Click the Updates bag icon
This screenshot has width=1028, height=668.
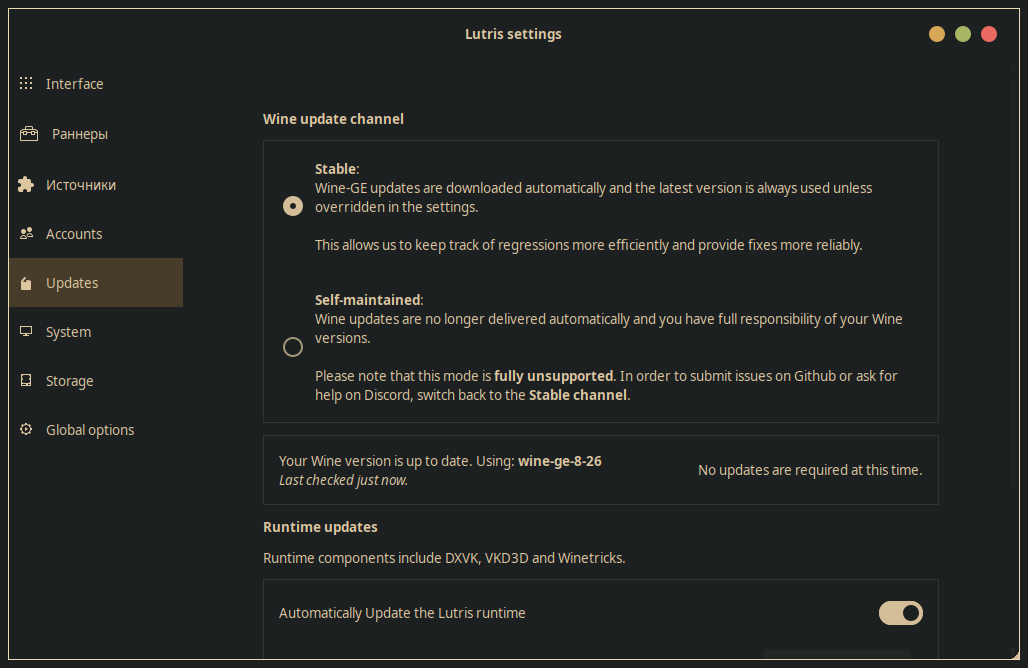(x=27, y=283)
